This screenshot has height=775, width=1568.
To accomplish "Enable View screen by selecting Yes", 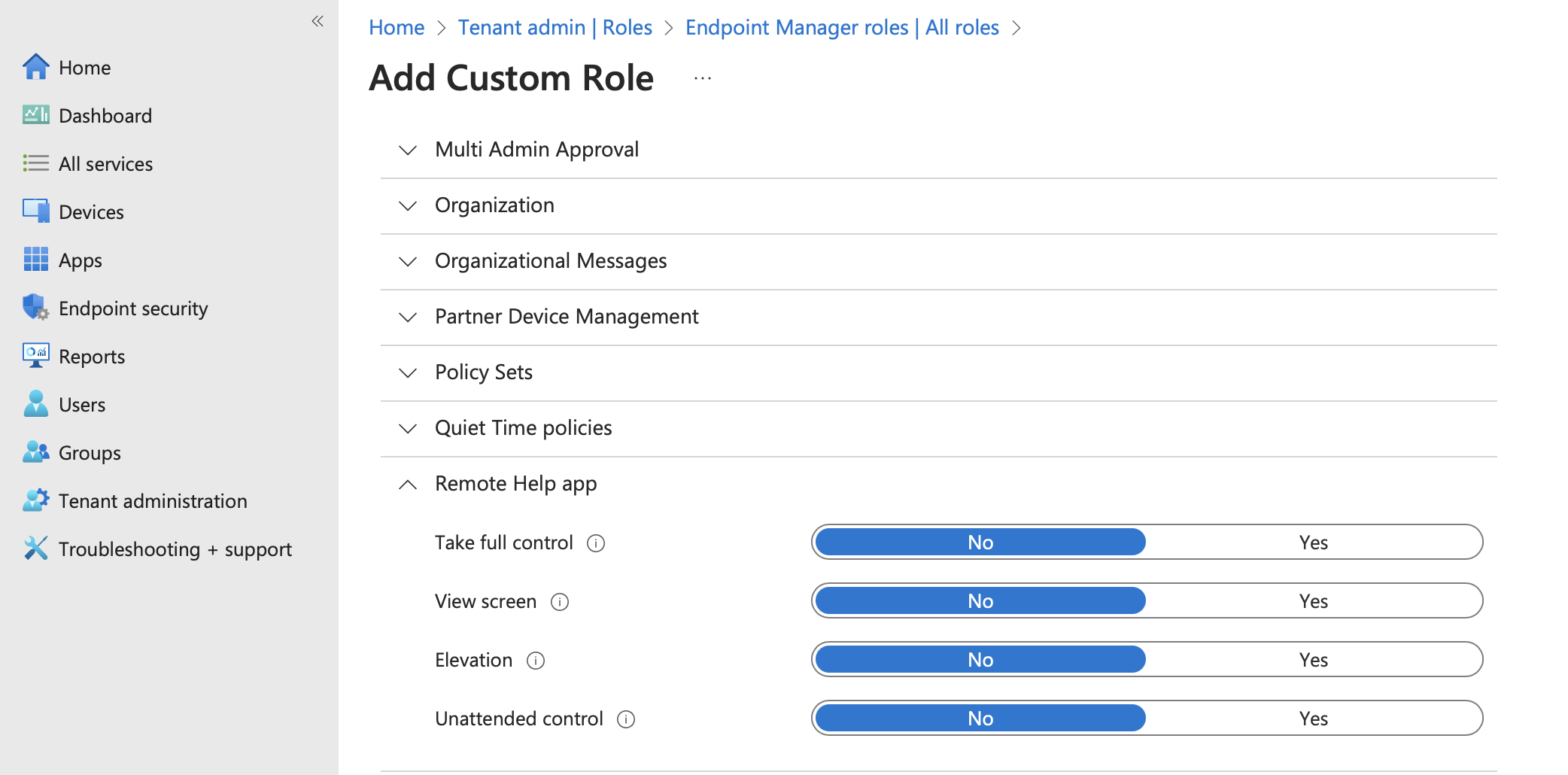I will (1313, 601).
